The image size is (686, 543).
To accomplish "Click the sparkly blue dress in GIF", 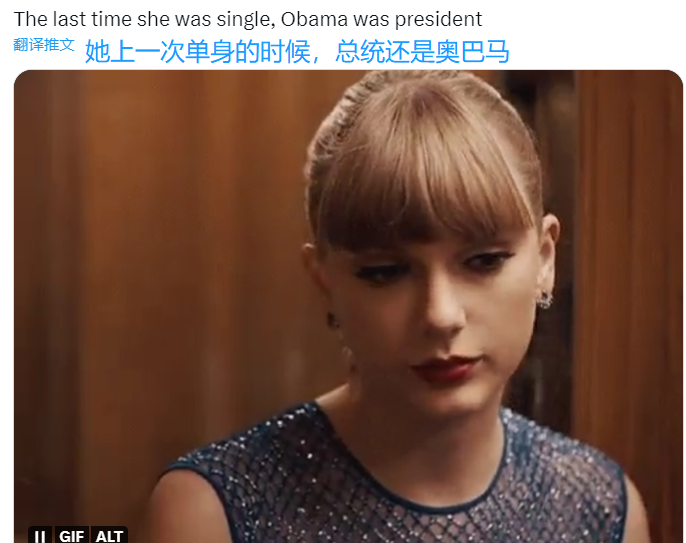I will pyautogui.click(x=394, y=481).
